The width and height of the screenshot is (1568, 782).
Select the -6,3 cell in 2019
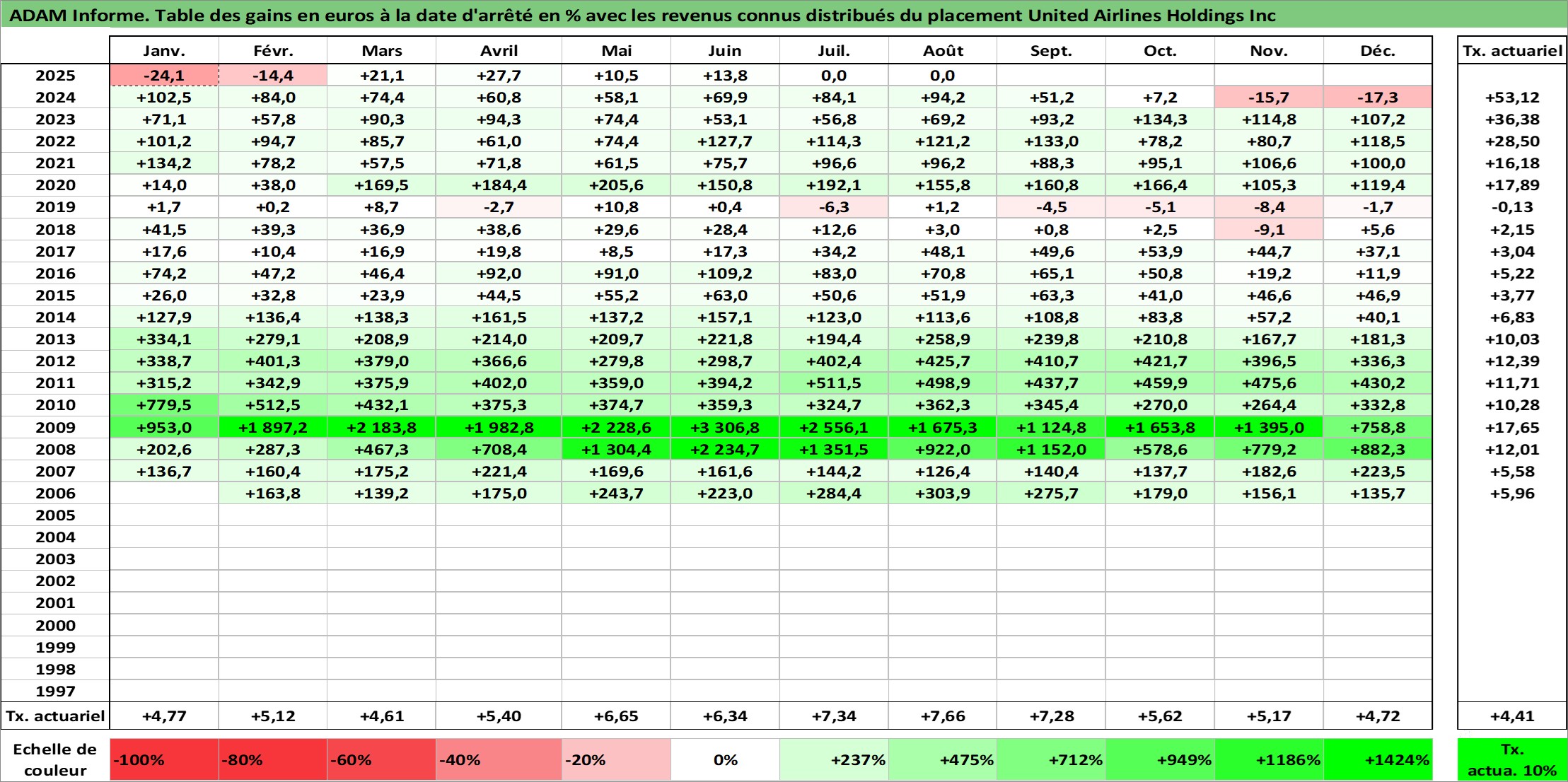(x=834, y=207)
